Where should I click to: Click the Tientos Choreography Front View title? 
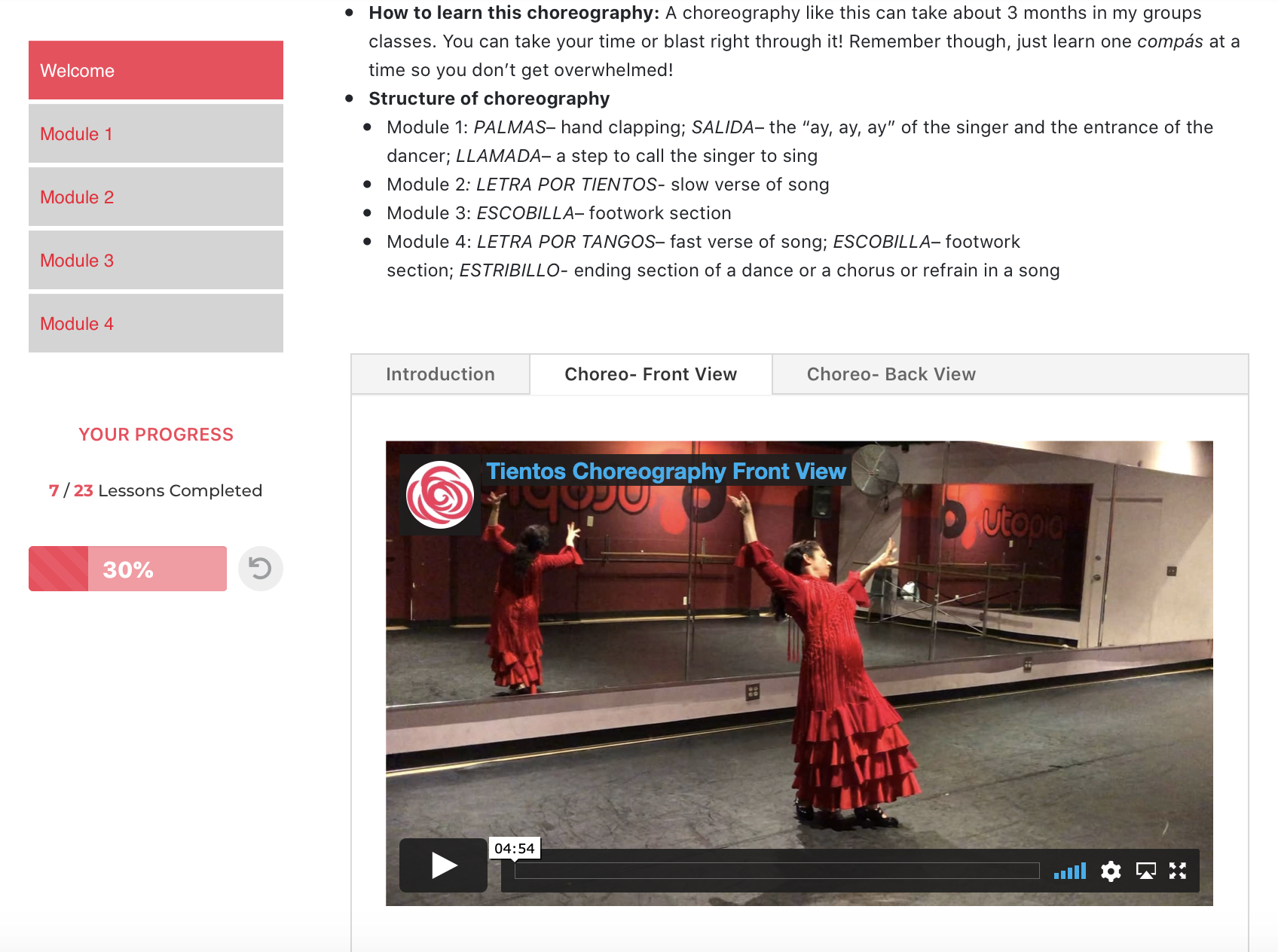pos(666,471)
